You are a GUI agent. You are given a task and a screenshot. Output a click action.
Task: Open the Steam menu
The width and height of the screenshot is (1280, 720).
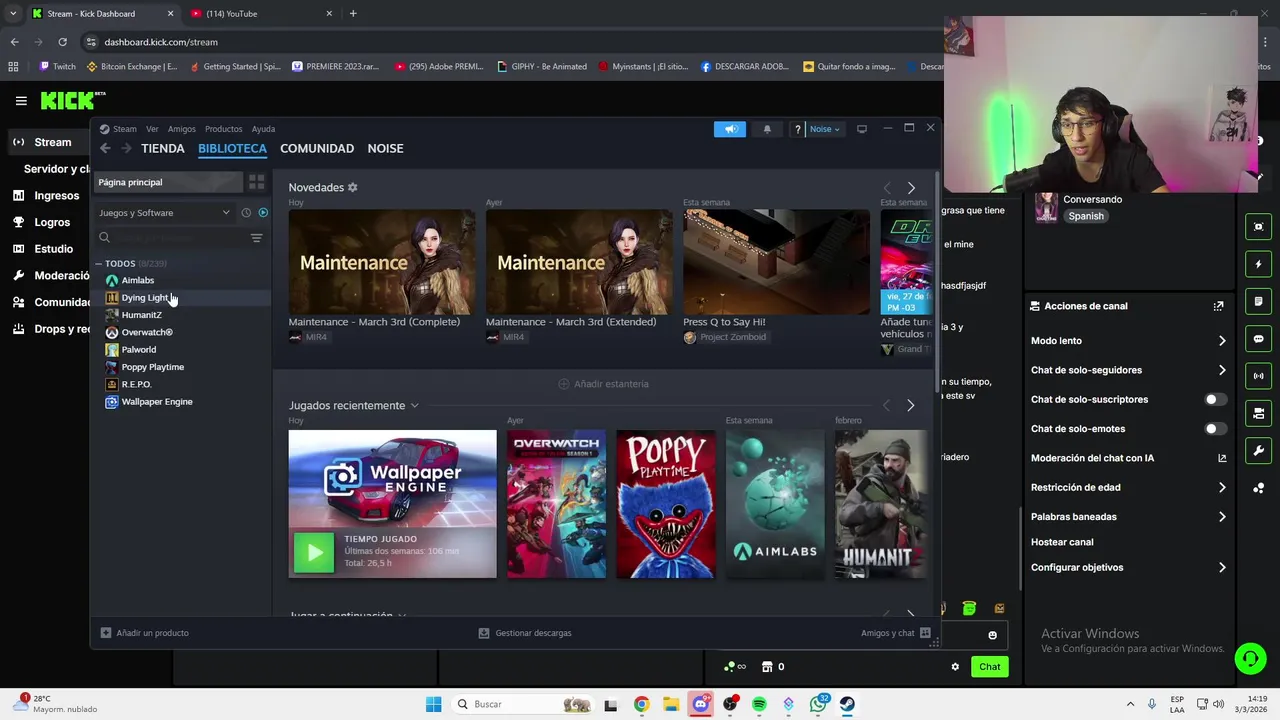[x=125, y=129]
